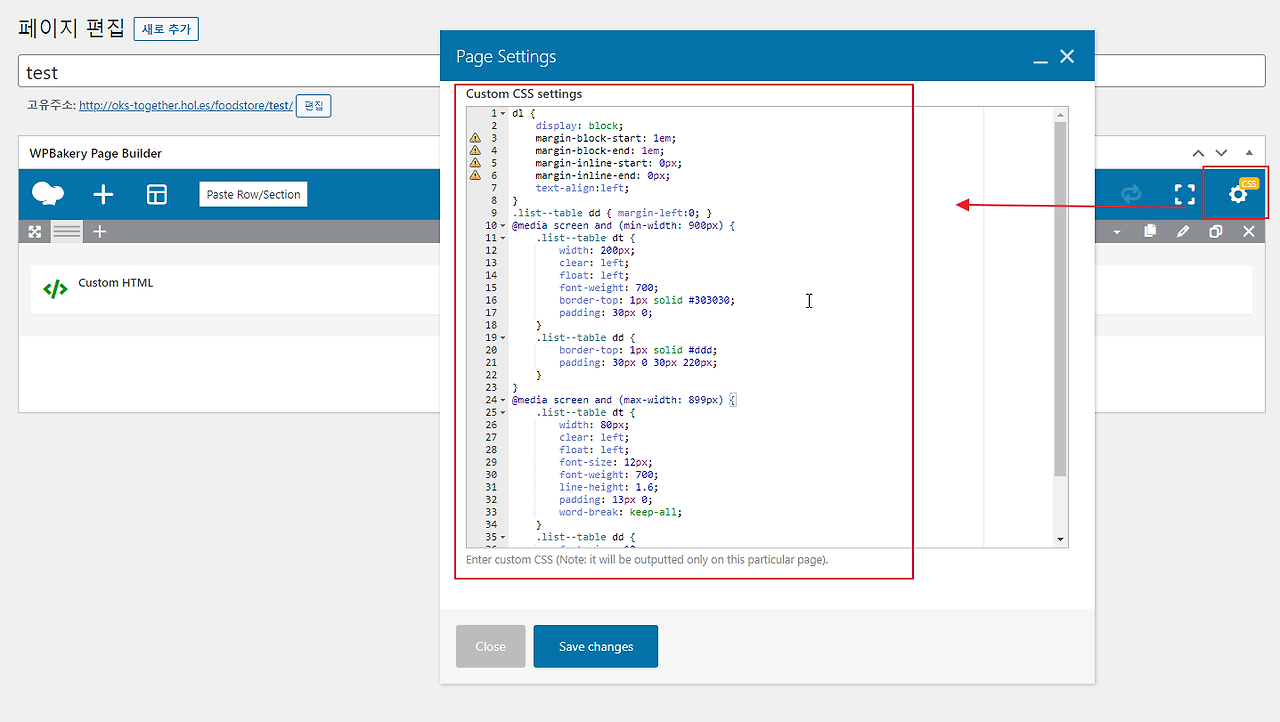The image size is (1280, 722).
Task: Click the Paste Row/Section button
Action: coord(253,194)
